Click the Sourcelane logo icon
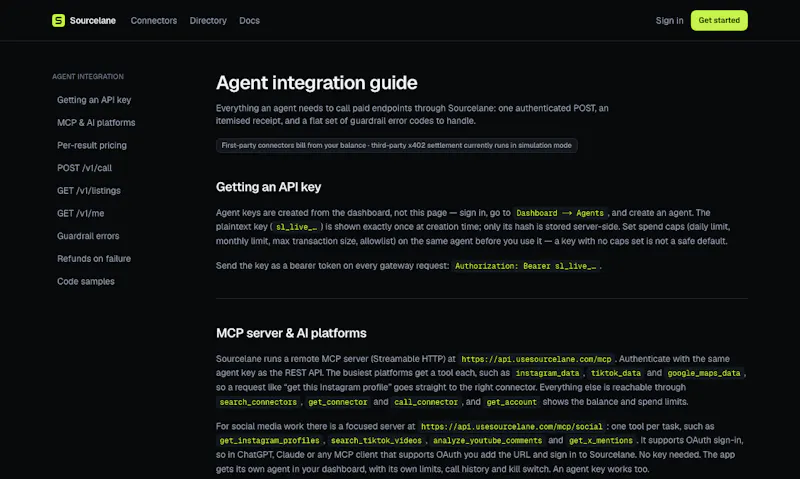The width and height of the screenshot is (800, 479). (x=58, y=20)
